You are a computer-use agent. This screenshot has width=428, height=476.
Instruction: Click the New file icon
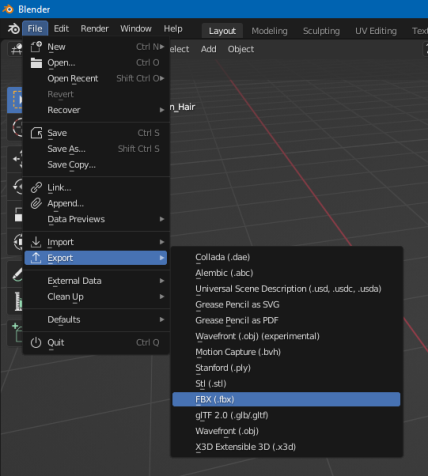pos(36,47)
